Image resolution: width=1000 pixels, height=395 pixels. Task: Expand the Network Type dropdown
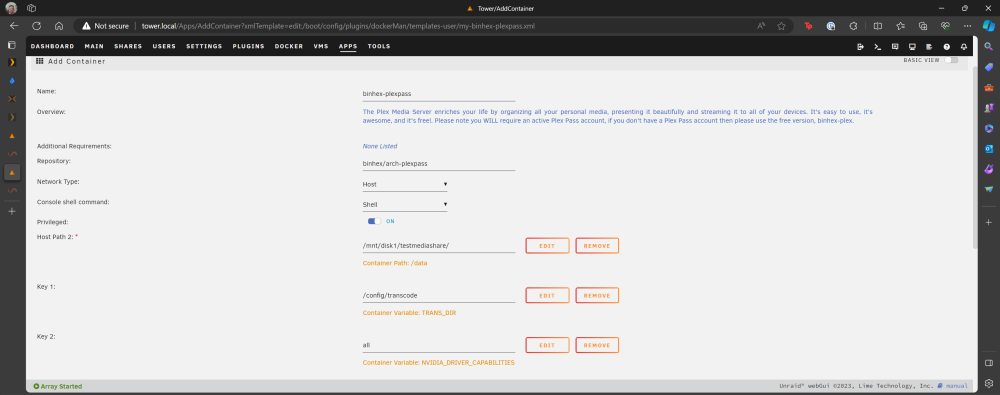pyautogui.click(x=405, y=184)
